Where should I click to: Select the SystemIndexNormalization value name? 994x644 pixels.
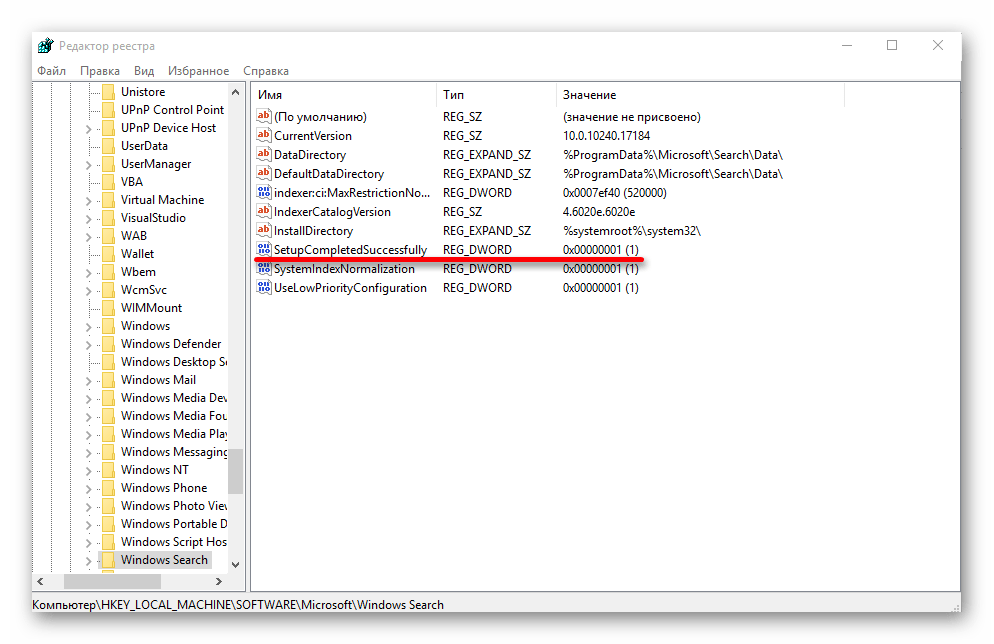pos(344,269)
